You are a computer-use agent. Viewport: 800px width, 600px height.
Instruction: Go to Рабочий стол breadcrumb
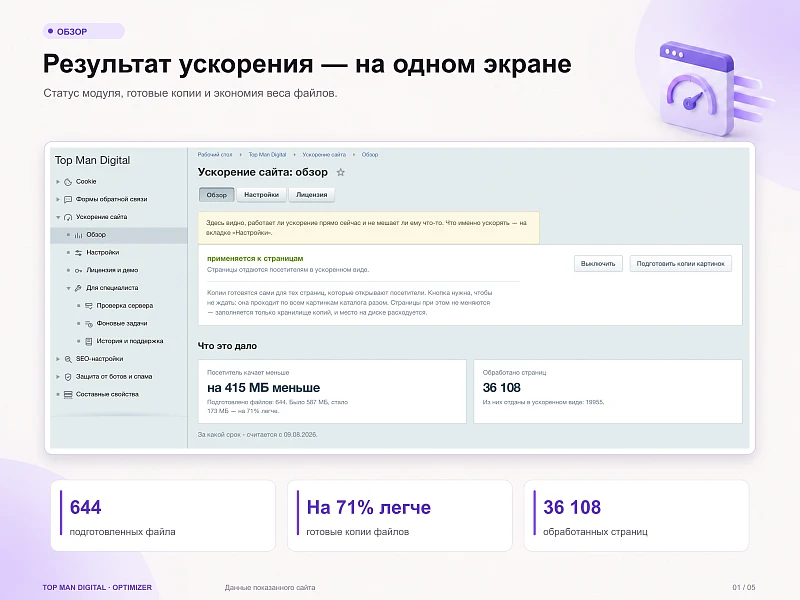(x=215, y=155)
